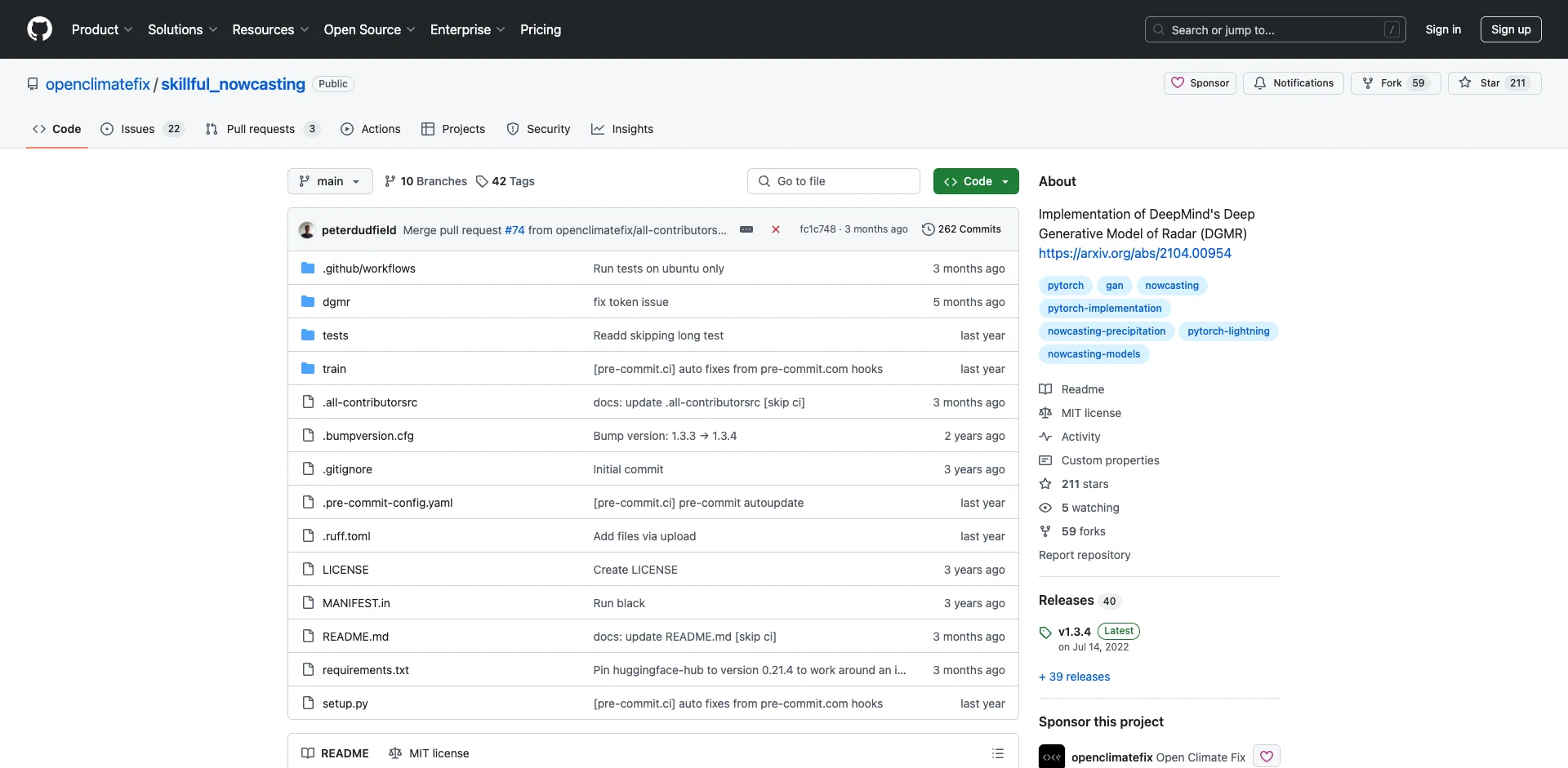Viewport: 1568px width, 768px height.
Task: View 262 Commits history
Action: pos(961,229)
